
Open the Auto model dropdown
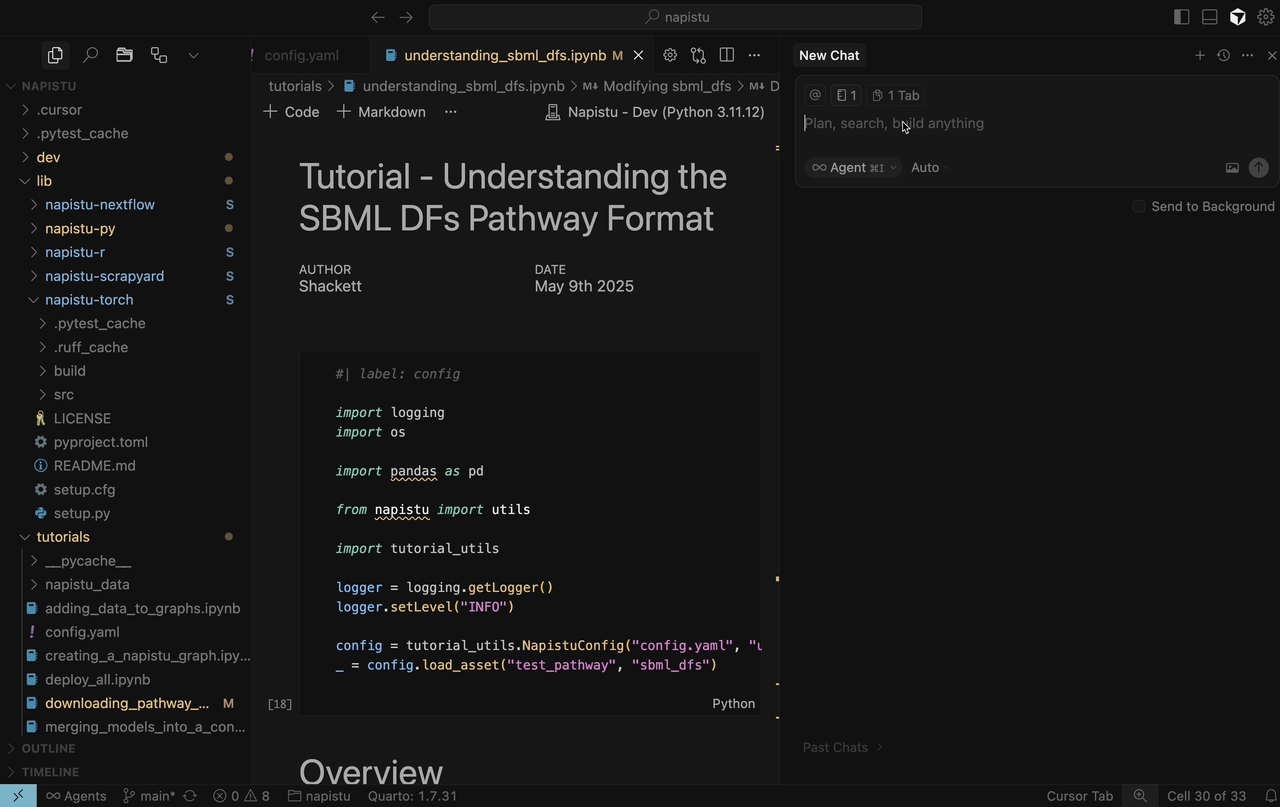point(930,167)
